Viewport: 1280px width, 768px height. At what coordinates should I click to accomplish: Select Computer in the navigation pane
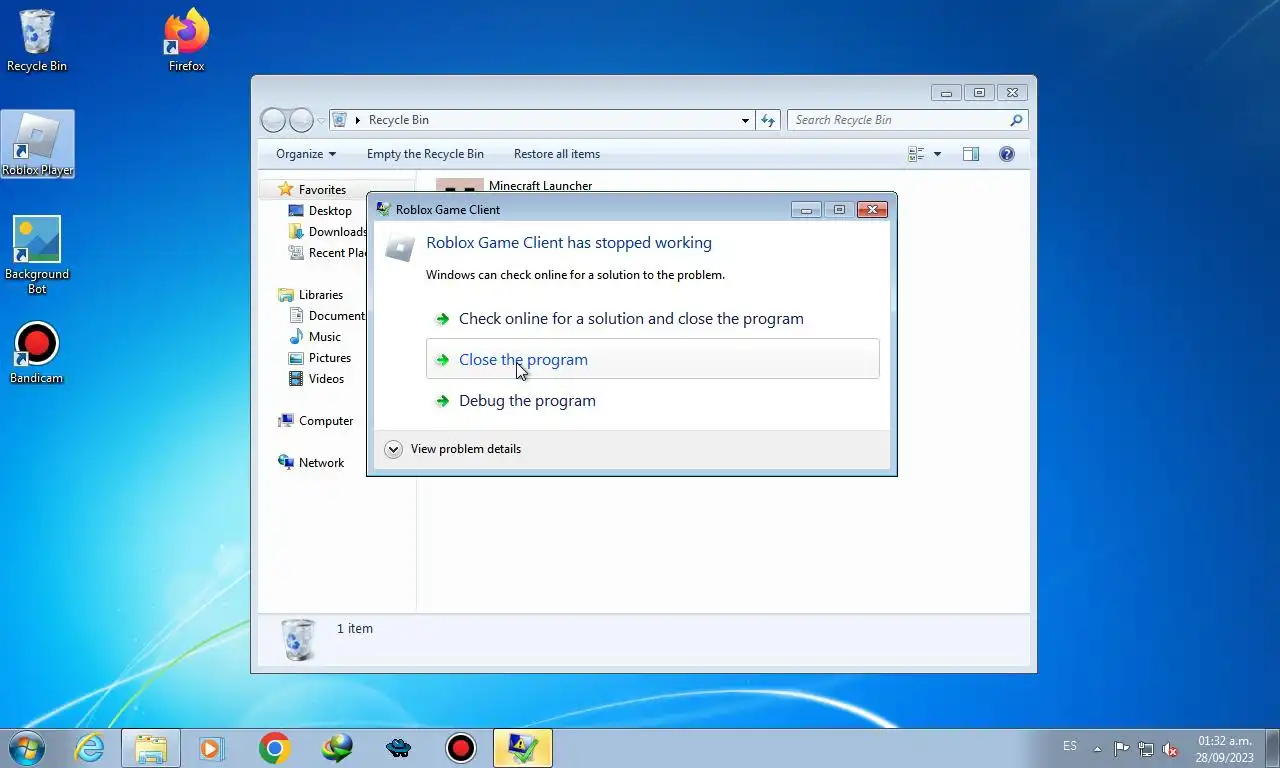pos(316,421)
